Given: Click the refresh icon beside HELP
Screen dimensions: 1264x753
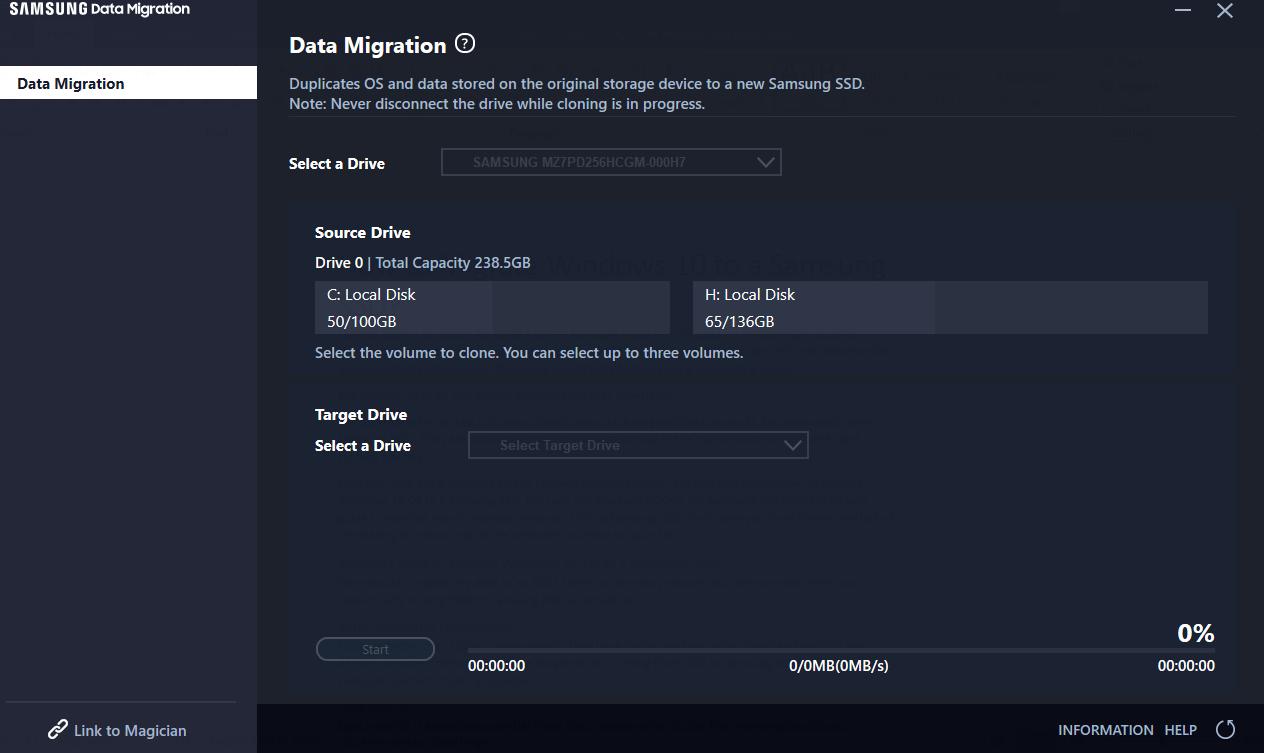Looking at the screenshot, I should pos(1225,730).
